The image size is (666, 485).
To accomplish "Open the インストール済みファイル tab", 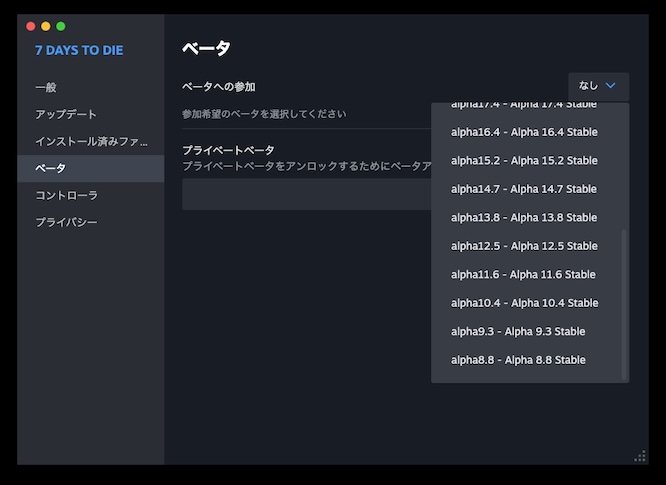I will 91,142.
